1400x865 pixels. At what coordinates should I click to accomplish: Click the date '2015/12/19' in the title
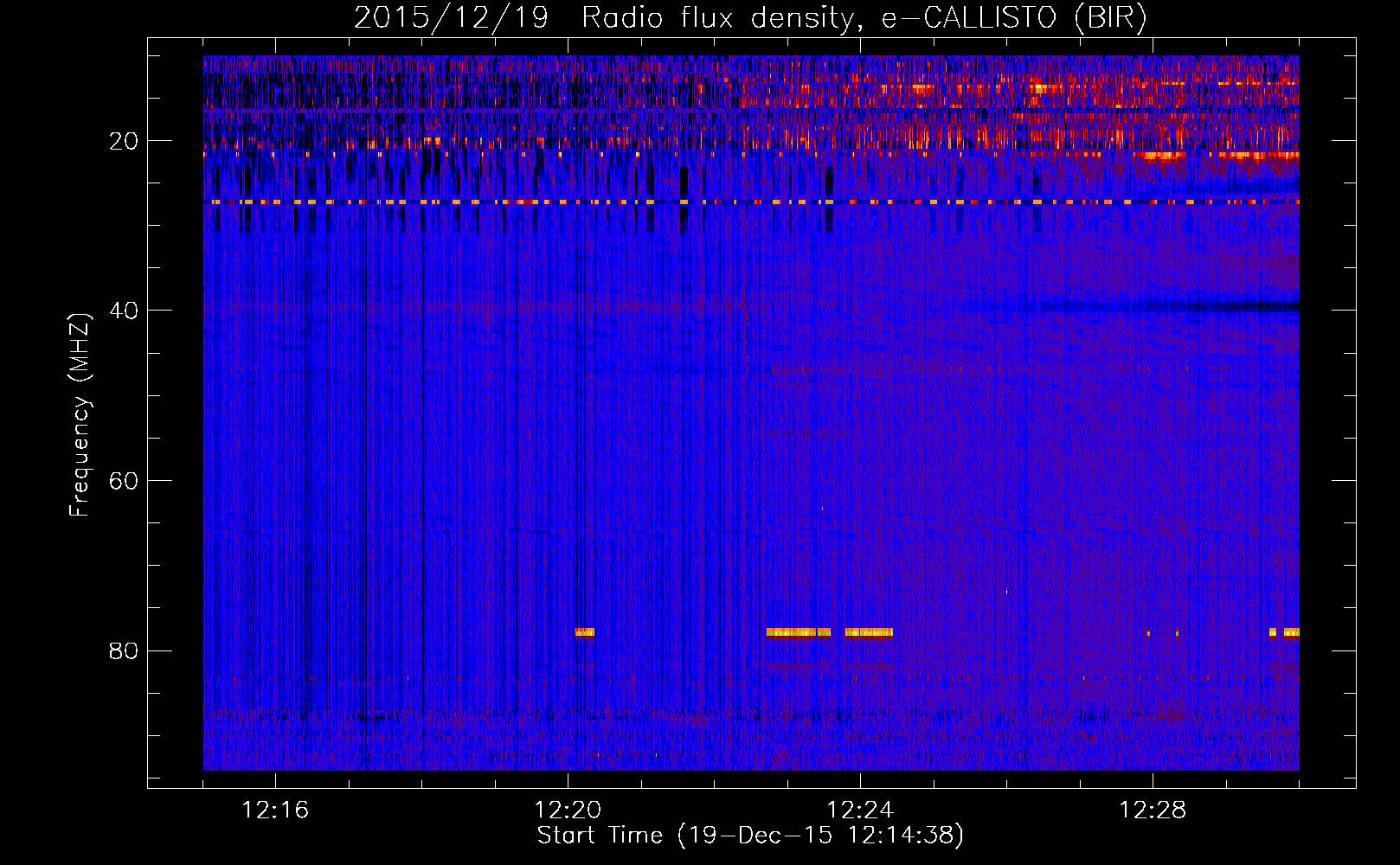(x=451, y=18)
